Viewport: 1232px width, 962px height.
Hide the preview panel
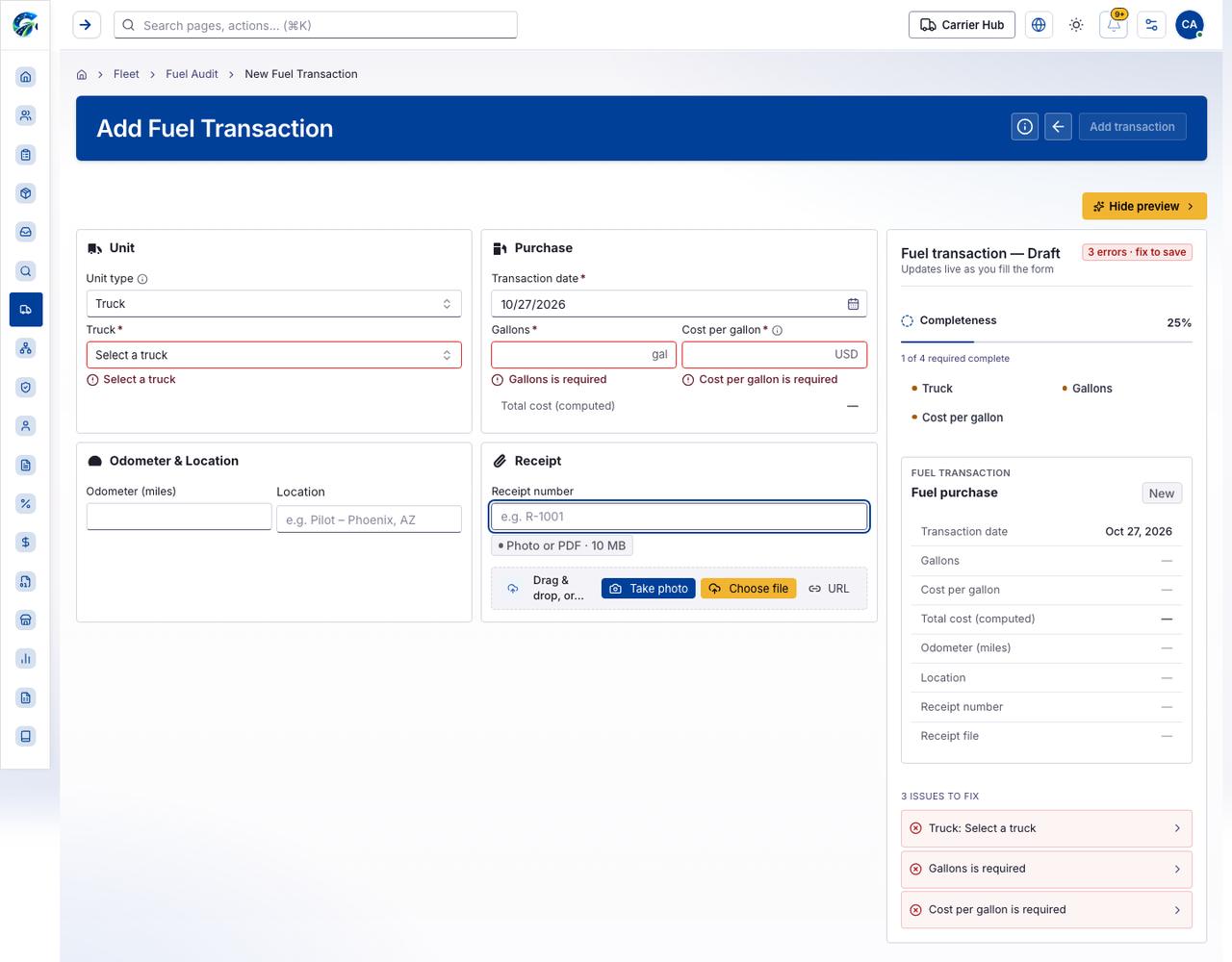(1144, 206)
